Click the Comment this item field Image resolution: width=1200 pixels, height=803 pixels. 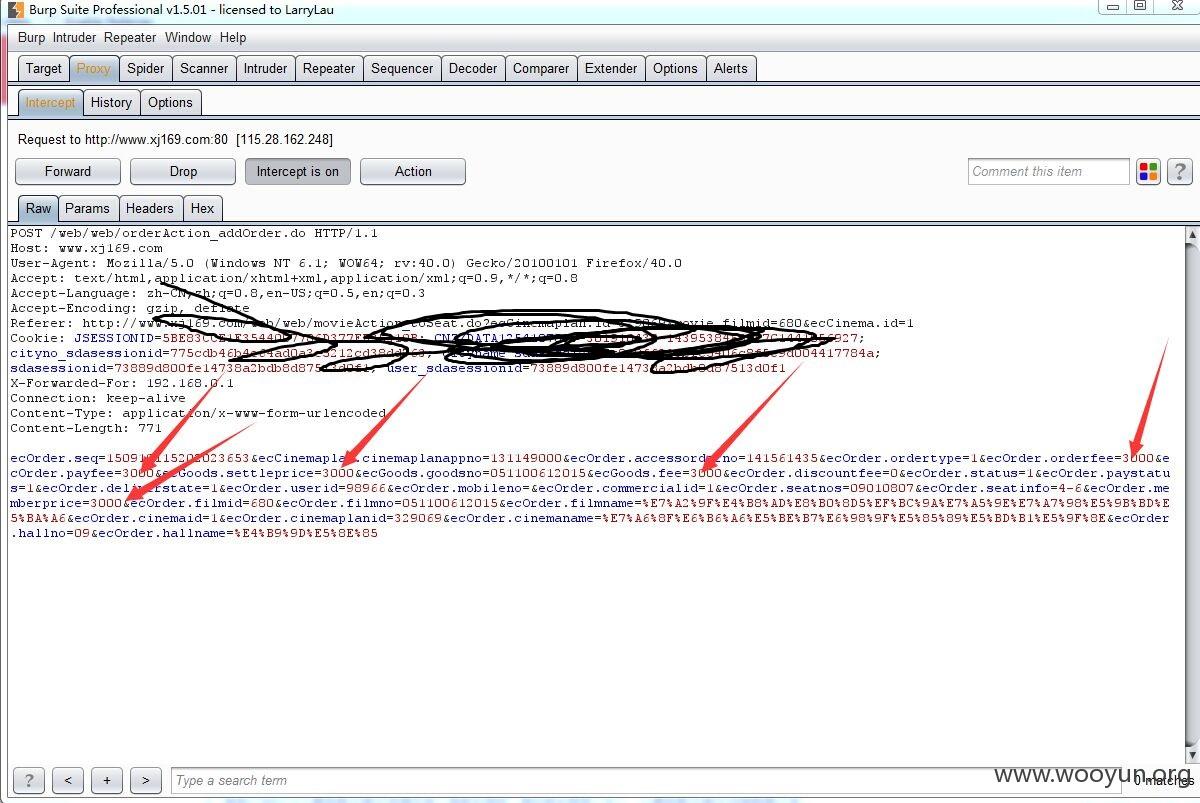(x=1049, y=172)
